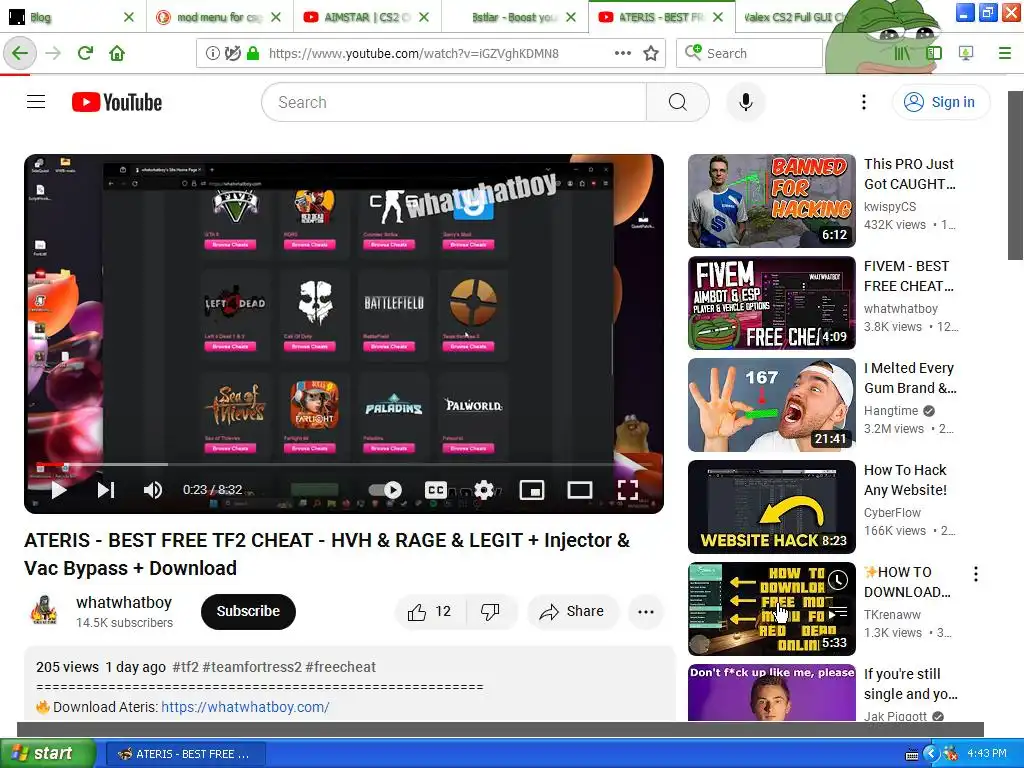Go to YouTube home via logo
The height and width of the screenshot is (768, 1024).
point(117,102)
